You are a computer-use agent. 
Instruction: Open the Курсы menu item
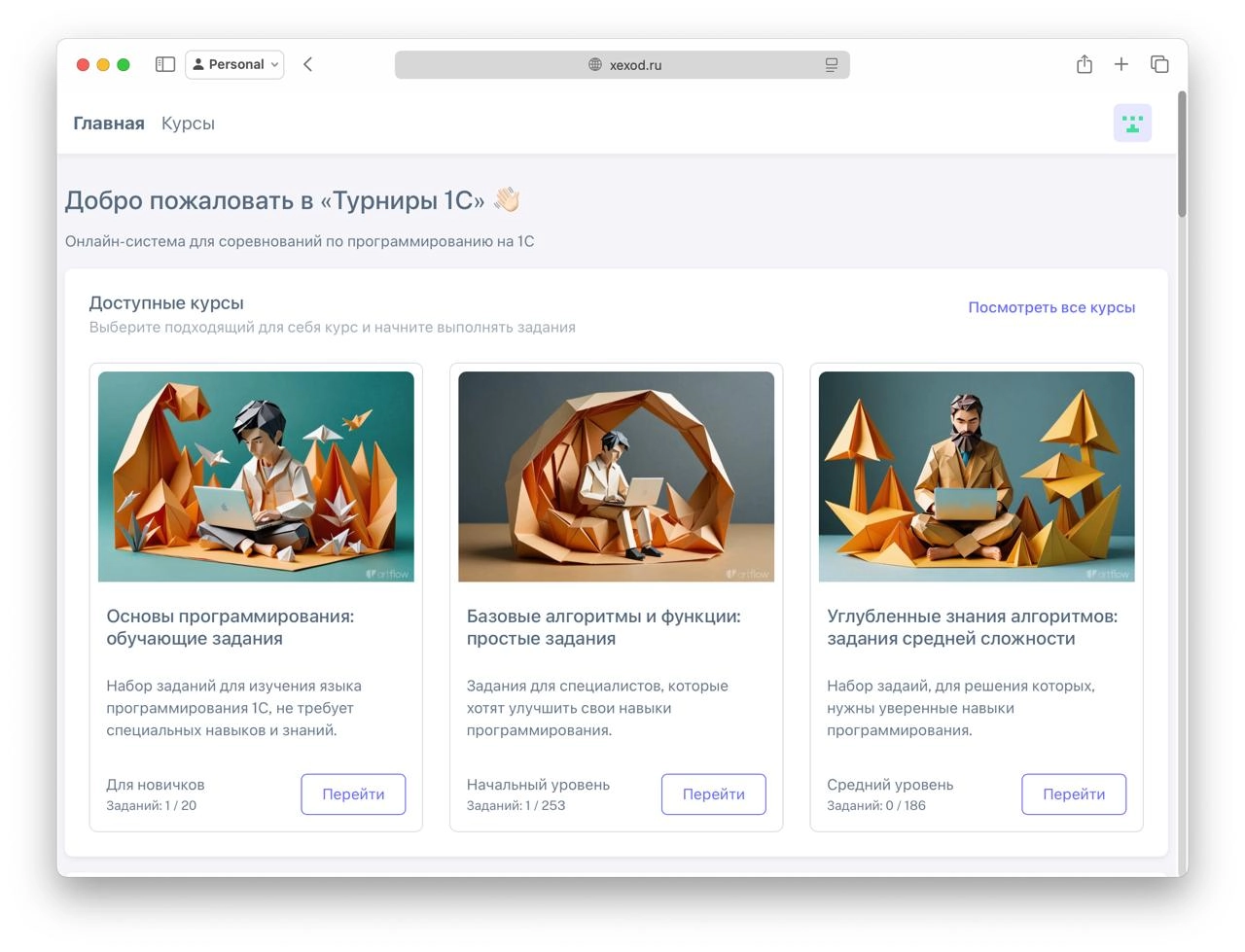point(188,123)
